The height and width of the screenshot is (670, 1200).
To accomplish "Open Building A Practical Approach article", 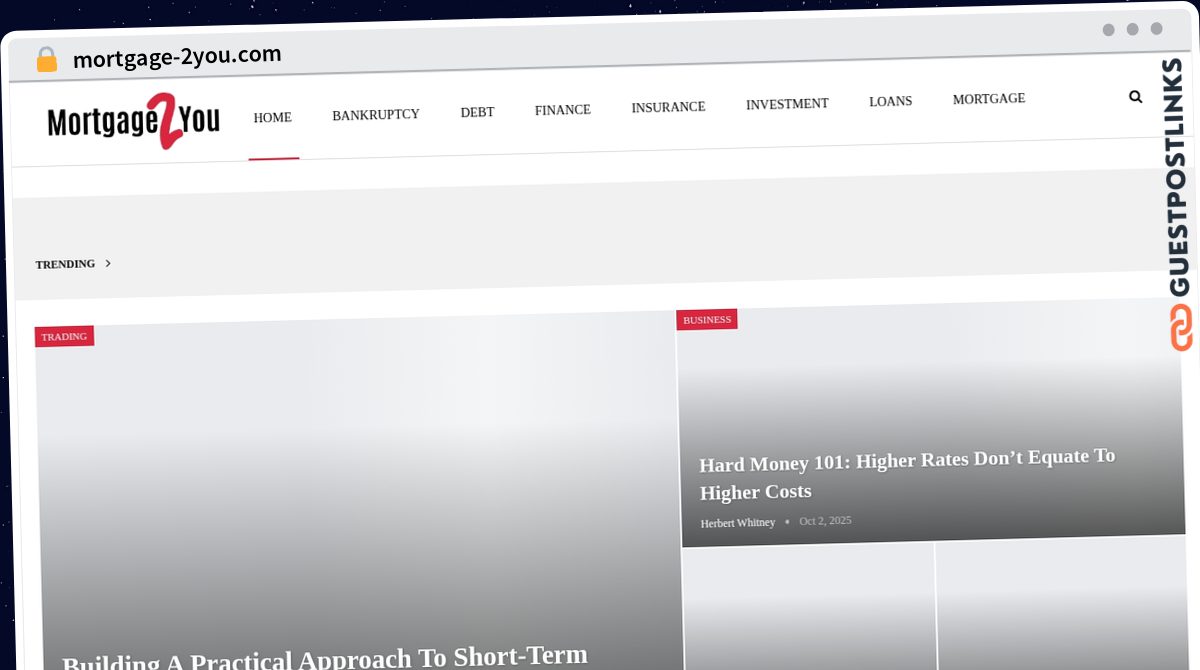I will coord(325,658).
